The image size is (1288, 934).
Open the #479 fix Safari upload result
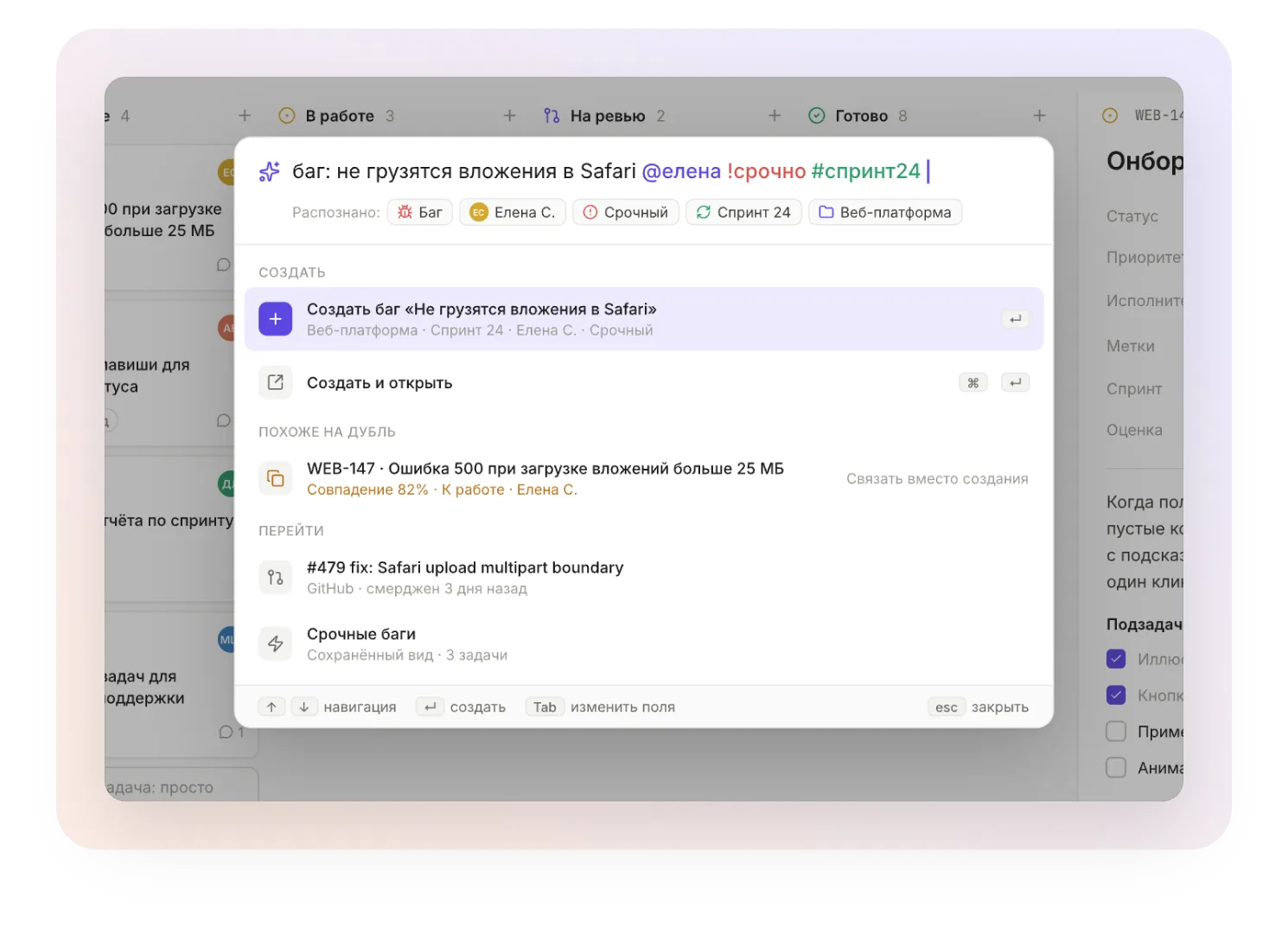click(x=644, y=577)
